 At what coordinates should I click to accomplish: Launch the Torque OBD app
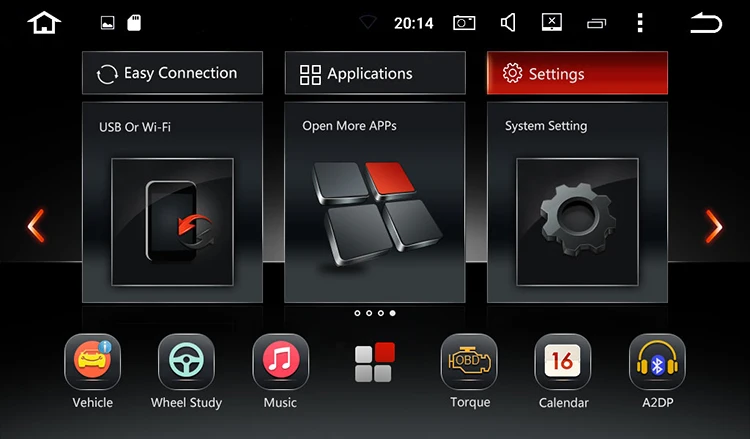coord(469,362)
